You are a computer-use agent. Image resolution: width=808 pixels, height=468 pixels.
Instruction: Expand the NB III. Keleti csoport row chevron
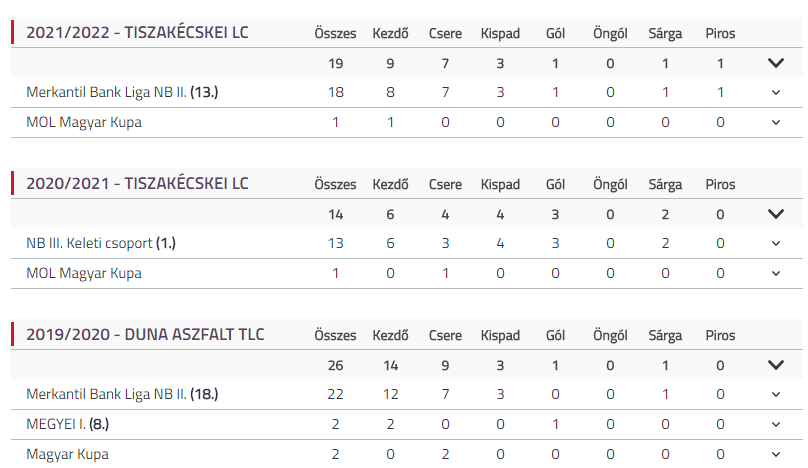tap(775, 244)
